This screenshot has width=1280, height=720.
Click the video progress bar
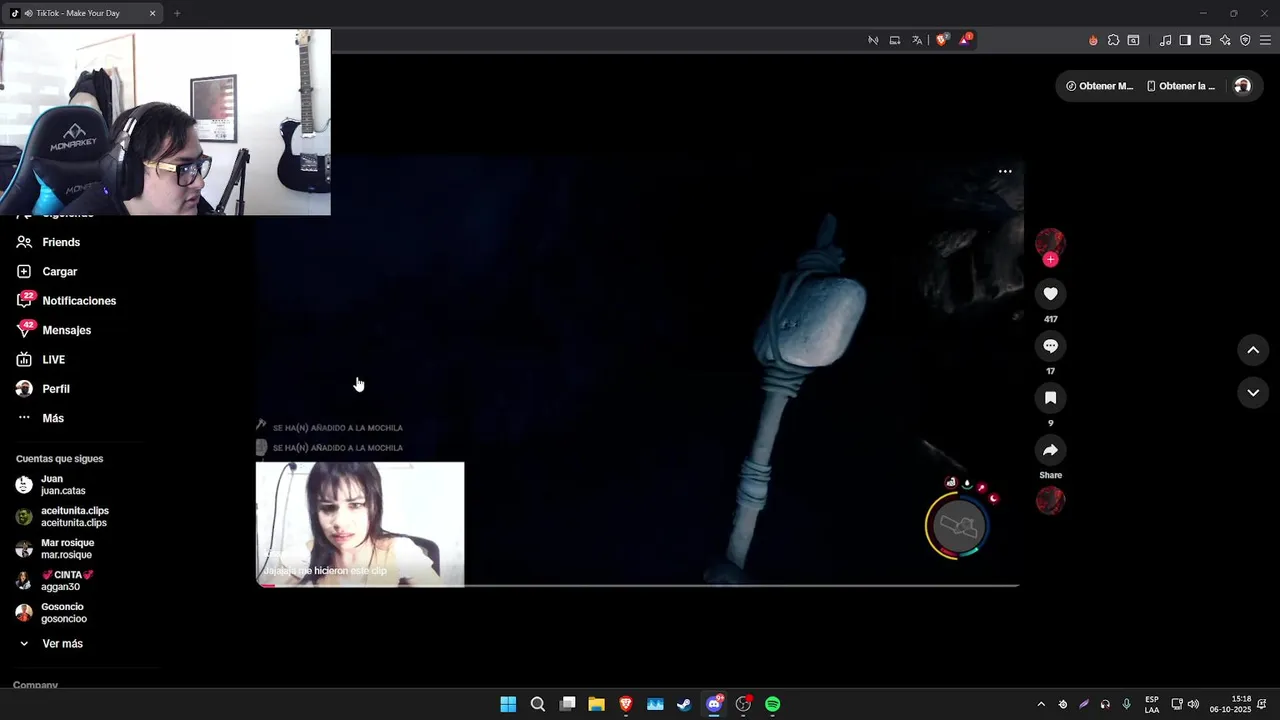[x=638, y=585]
